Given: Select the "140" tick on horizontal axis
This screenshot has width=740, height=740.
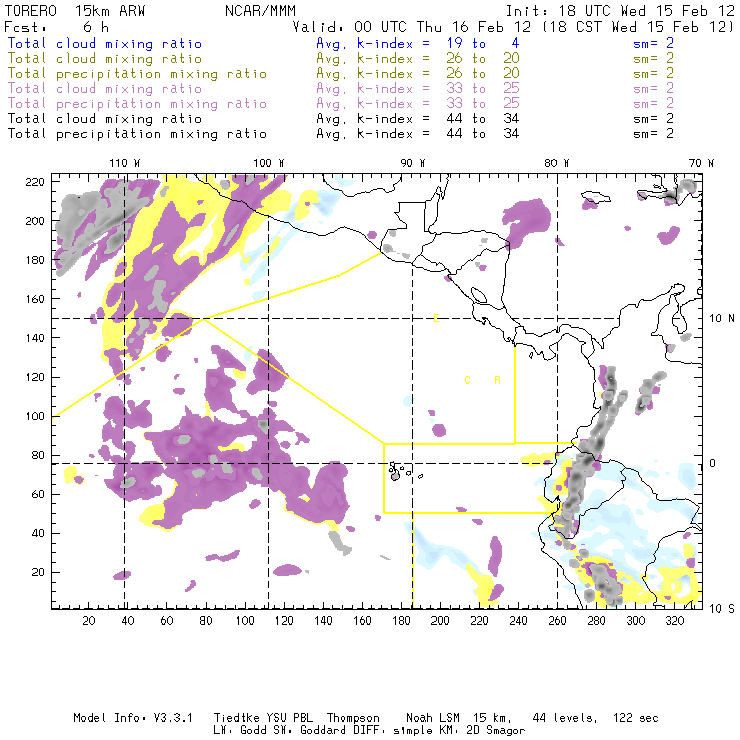Looking at the screenshot, I should (x=323, y=621).
